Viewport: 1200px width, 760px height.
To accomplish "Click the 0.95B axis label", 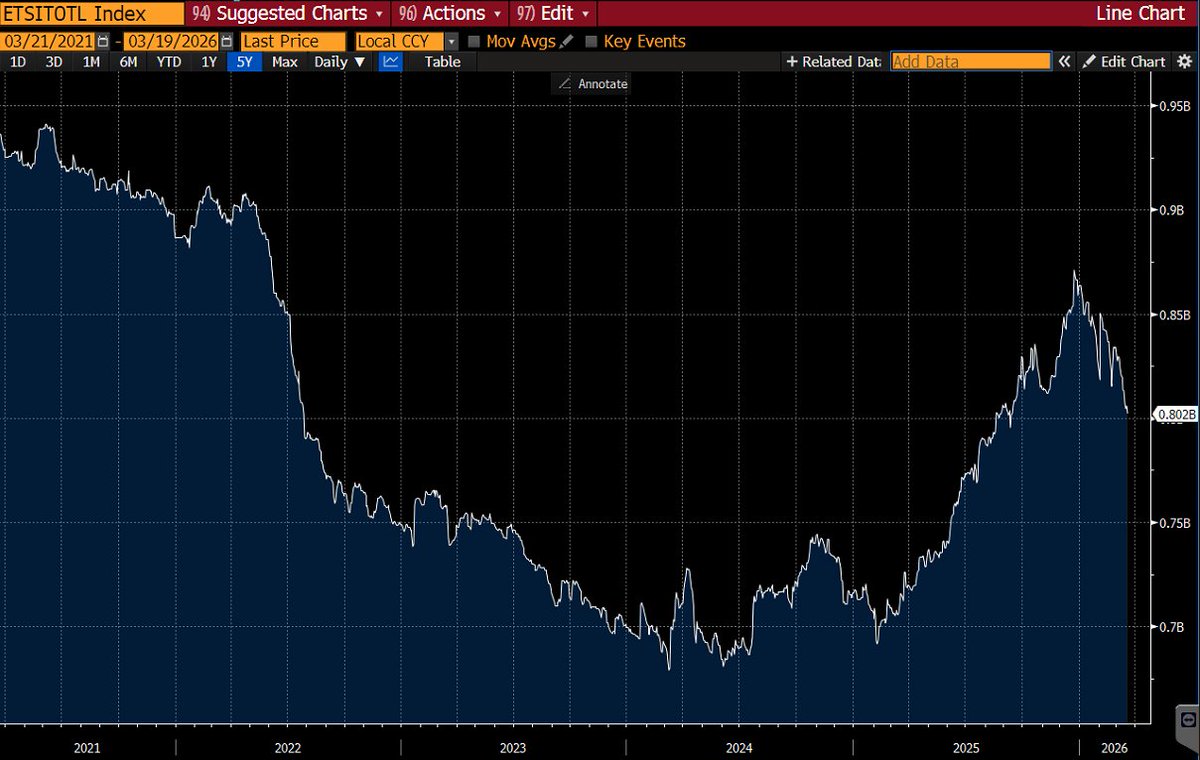I will coord(1173,106).
